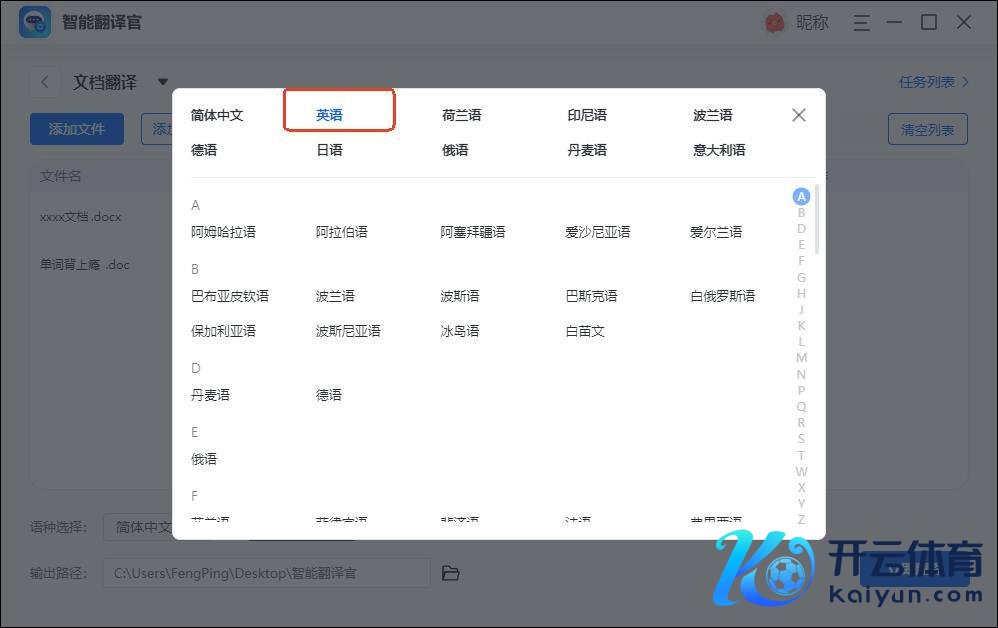Jump to letter A in alphabet index
The image size is (998, 628).
point(801,197)
